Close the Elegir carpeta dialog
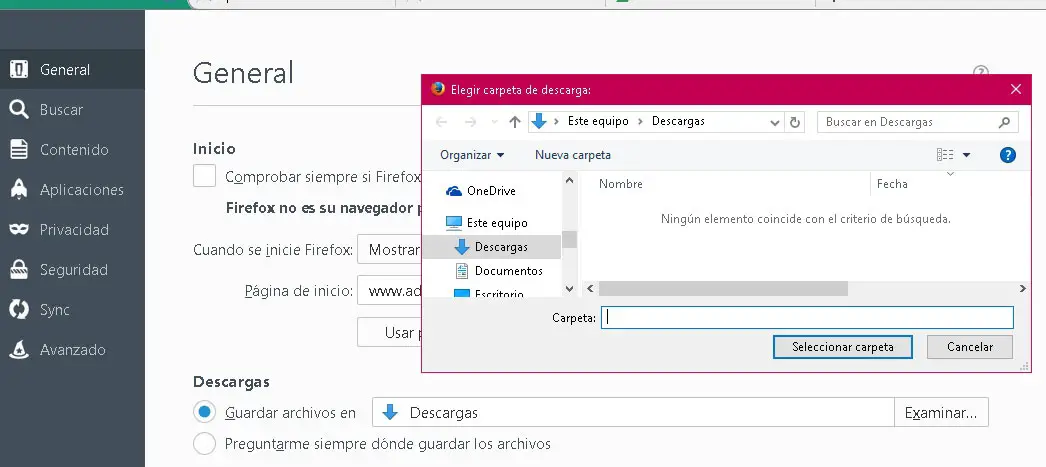Image resolution: width=1046 pixels, height=467 pixels. click(1015, 89)
